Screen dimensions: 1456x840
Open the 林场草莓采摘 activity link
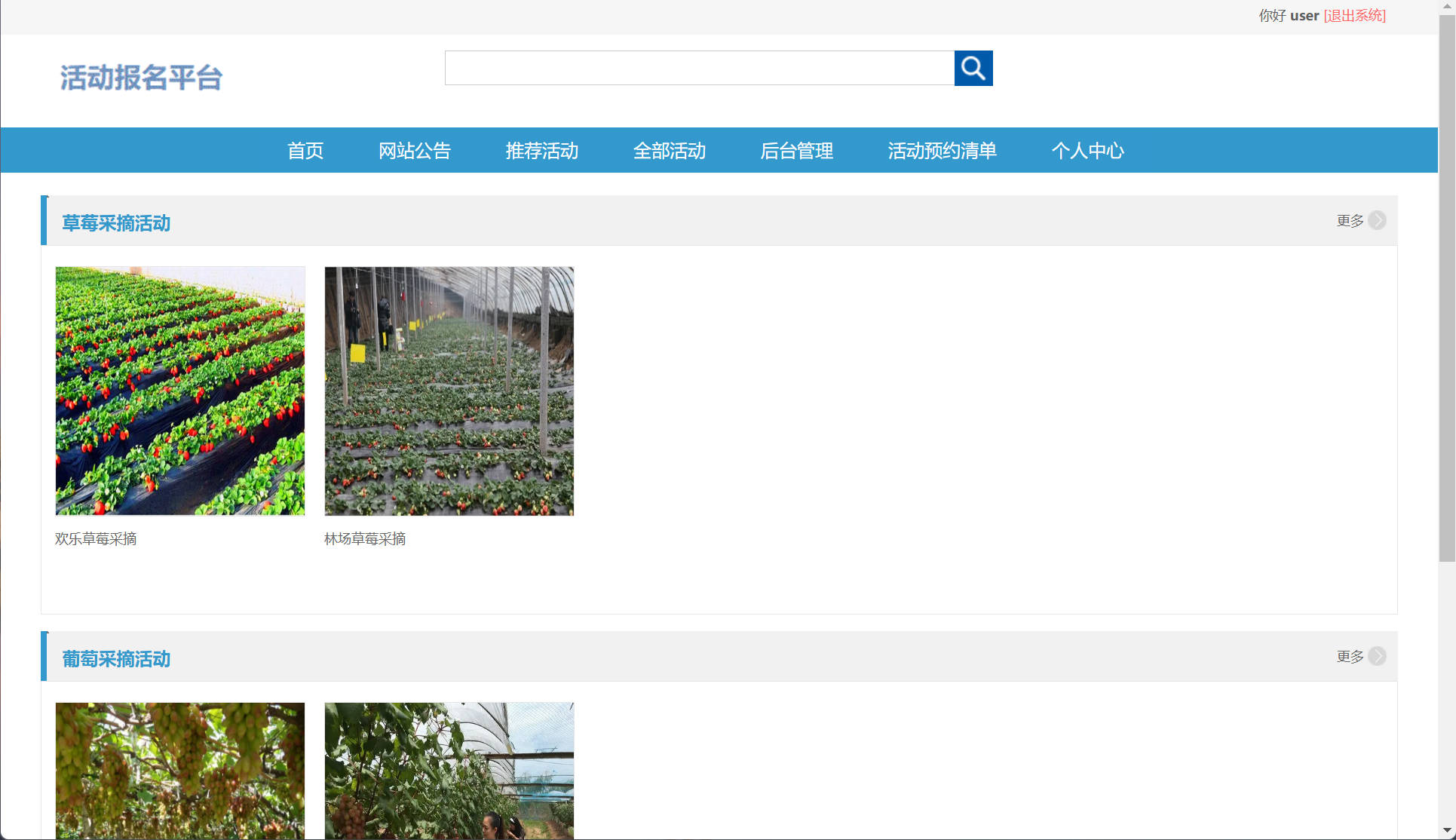point(365,538)
